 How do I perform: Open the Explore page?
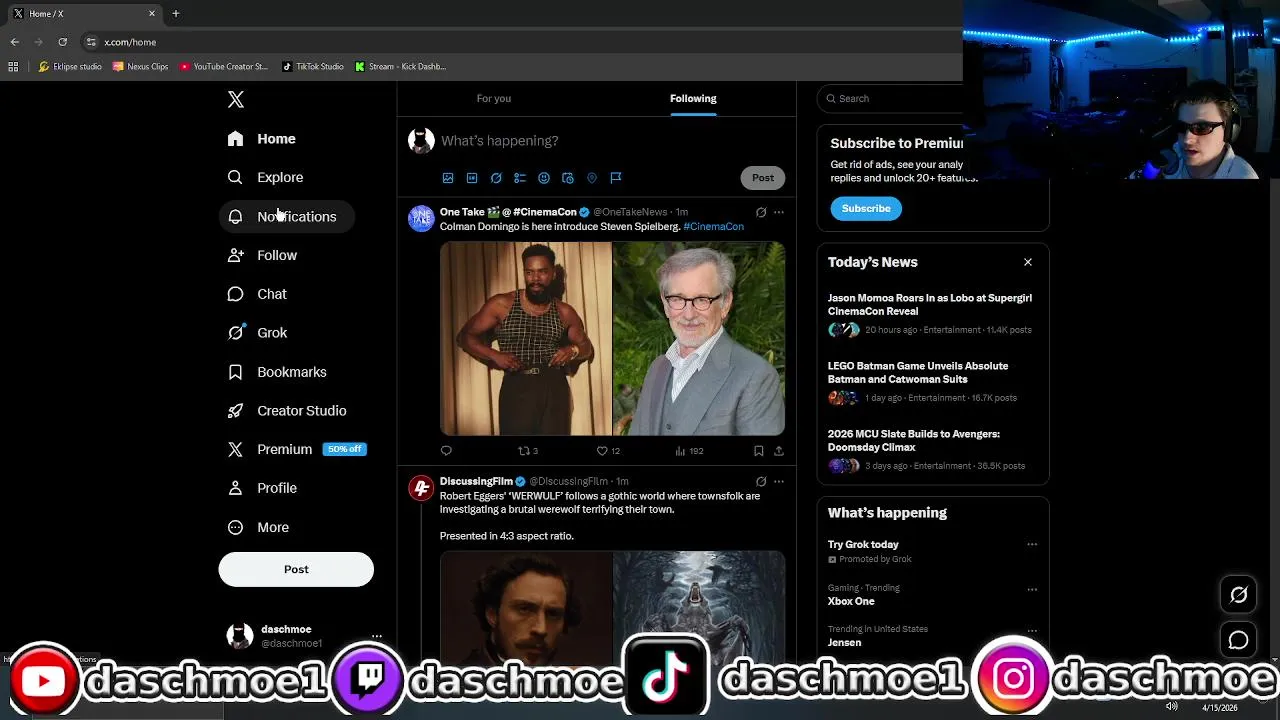pos(266,177)
